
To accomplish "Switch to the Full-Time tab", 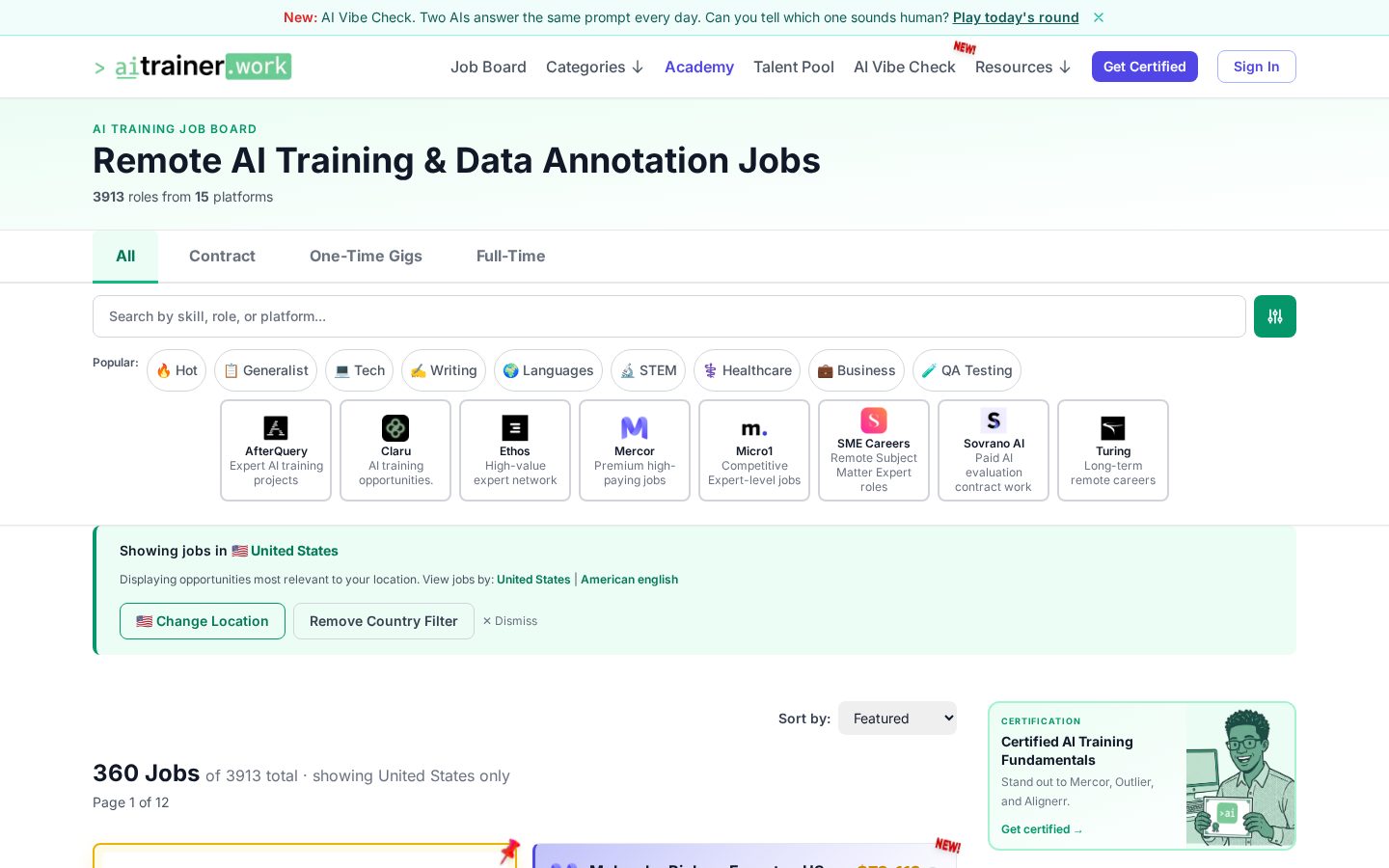I will pyautogui.click(x=510, y=257).
